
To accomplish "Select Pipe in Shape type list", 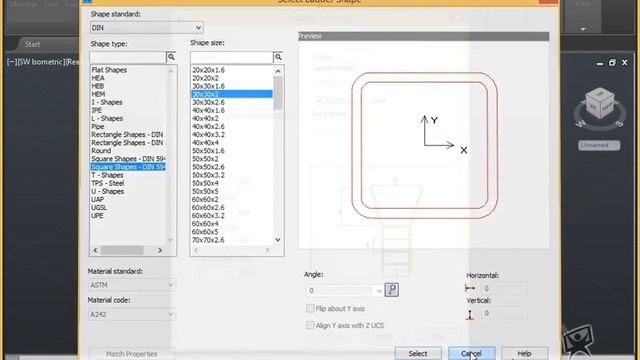I will click(x=98, y=127).
